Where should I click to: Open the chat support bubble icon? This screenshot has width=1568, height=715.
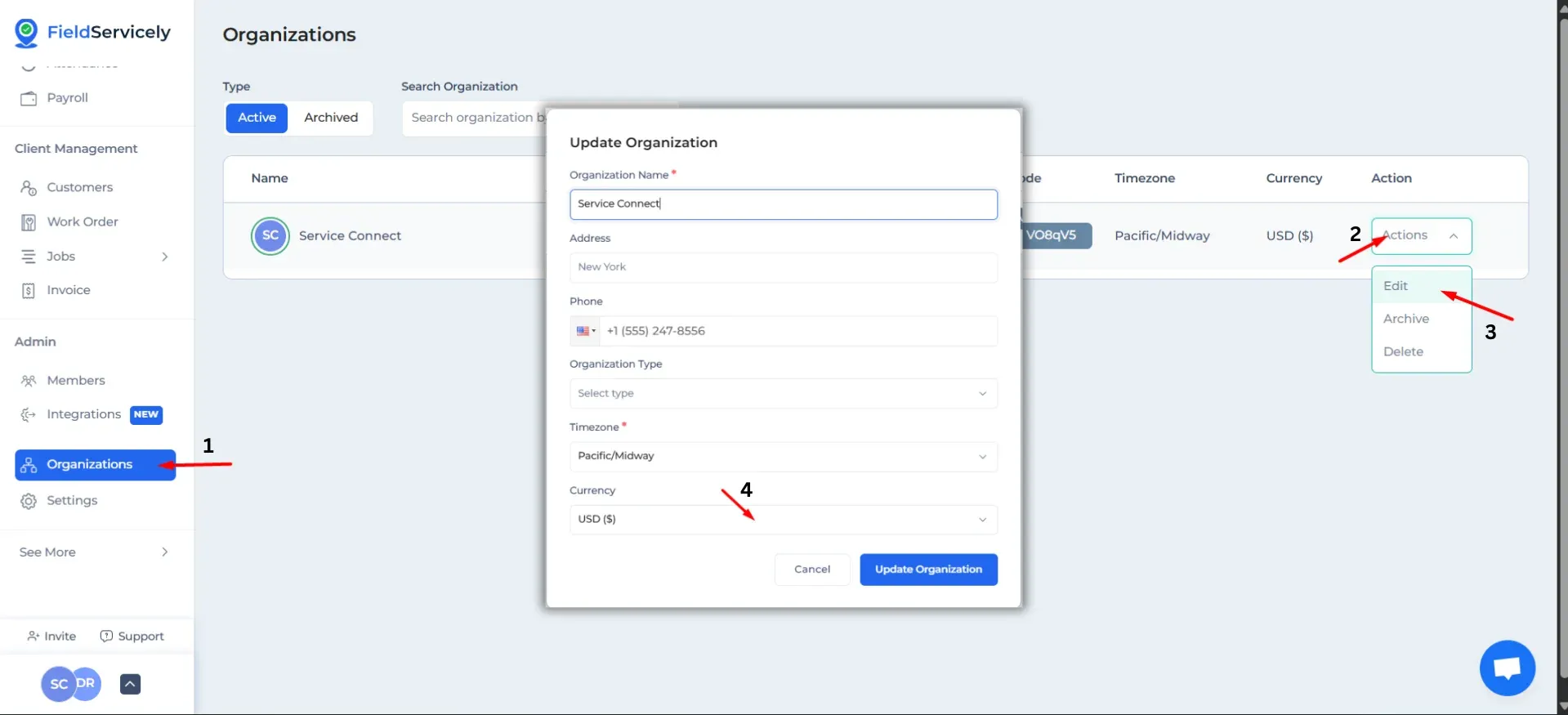pos(1507,668)
